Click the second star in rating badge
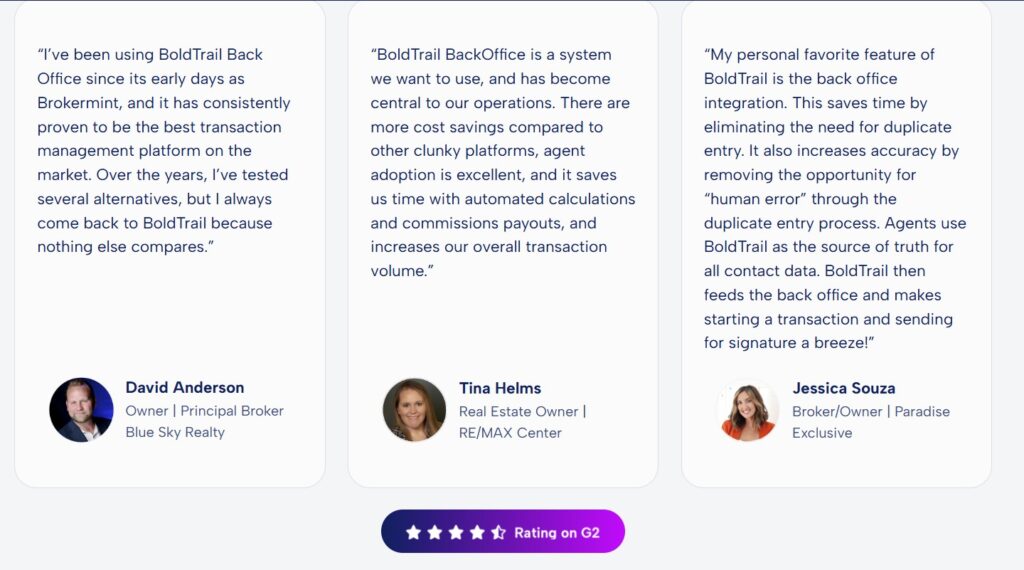The image size is (1024, 570). (434, 533)
